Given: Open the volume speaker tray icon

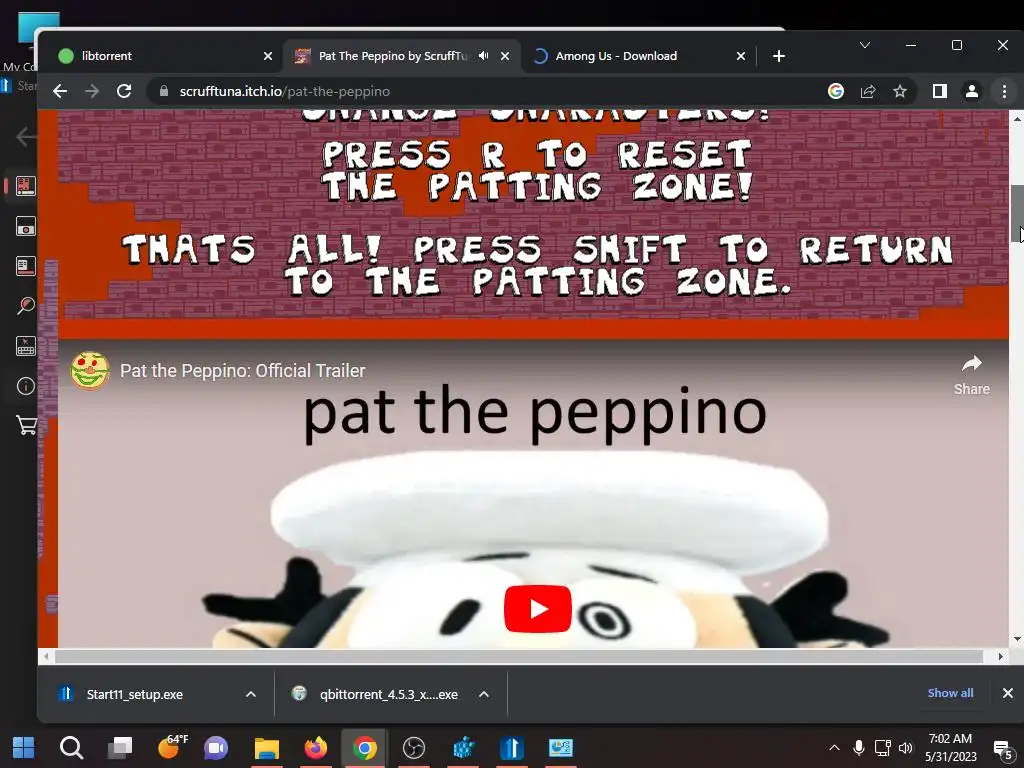Looking at the screenshot, I should (x=905, y=748).
